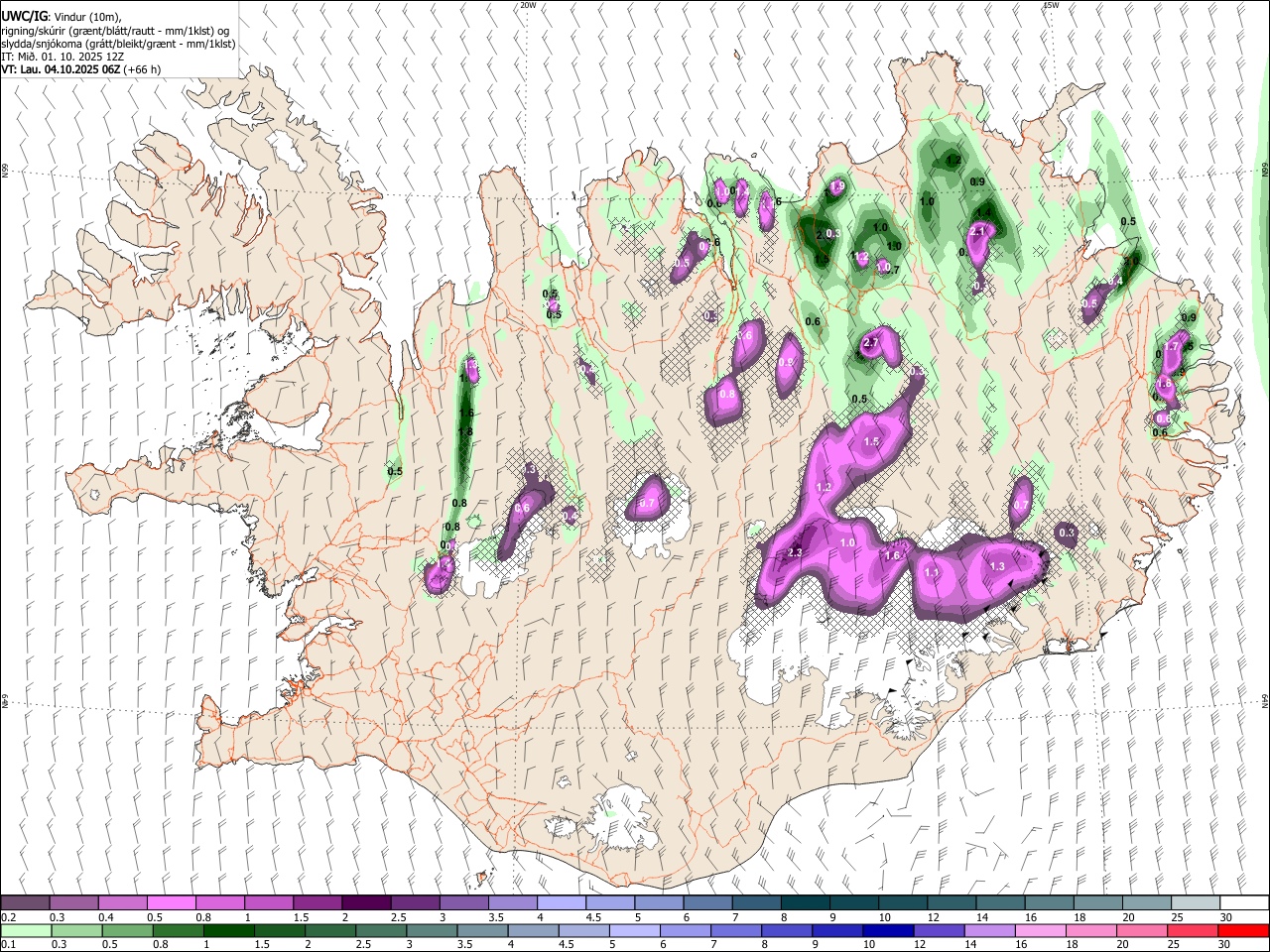Click the 12 label on the rain scale
Viewport: 1270px width, 952px height.
point(920,945)
